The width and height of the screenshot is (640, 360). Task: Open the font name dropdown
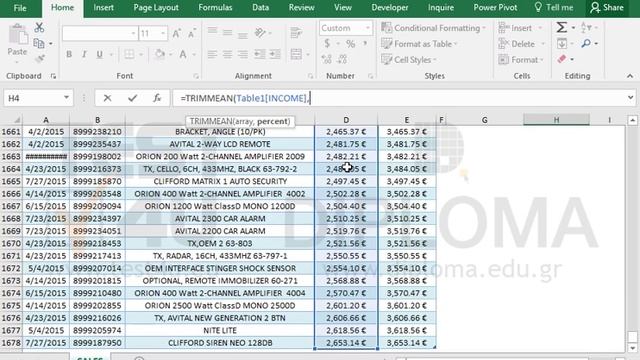133,33
